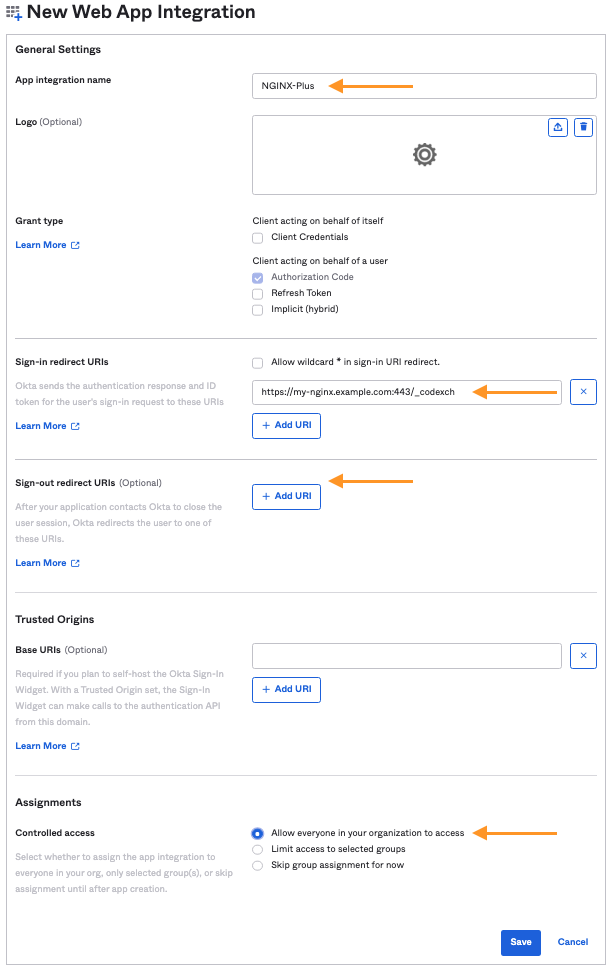The image size is (612, 972).
Task: Enable the Client Credentials checkbox
Action: click(257, 237)
